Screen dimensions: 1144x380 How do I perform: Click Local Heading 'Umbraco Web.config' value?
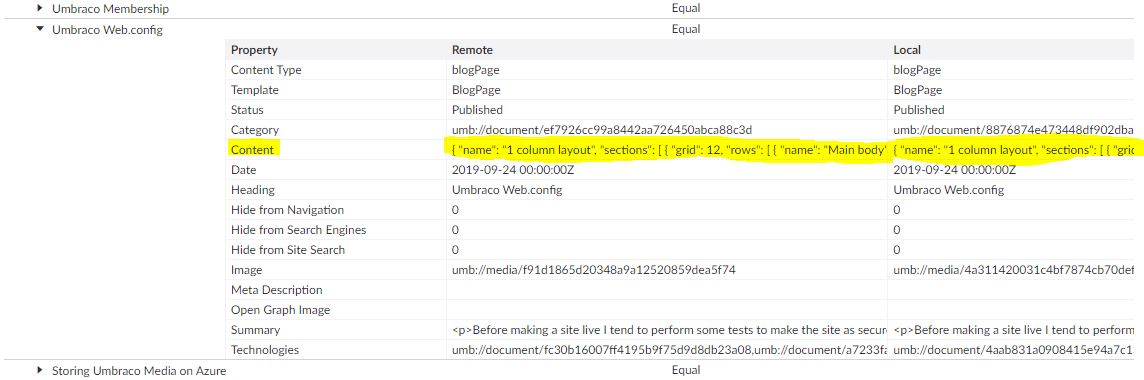(x=948, y=190)
